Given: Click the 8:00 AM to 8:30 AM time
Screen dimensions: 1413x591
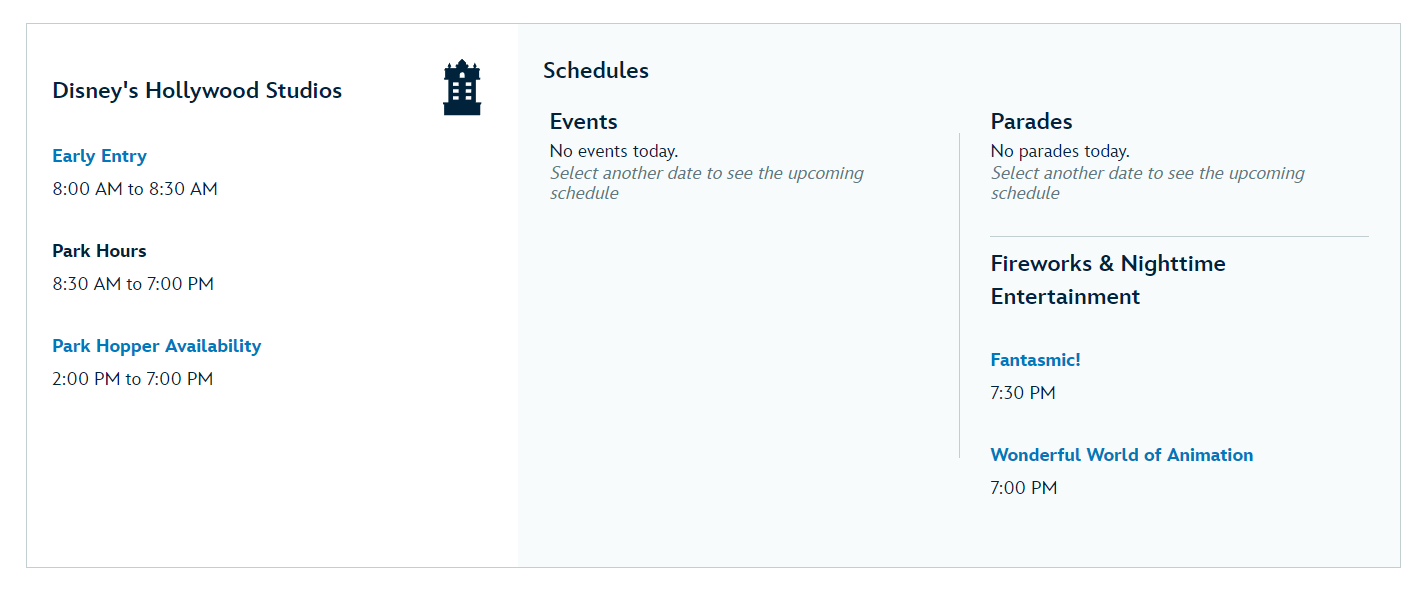Looking at the screenshot, I should click(x=135, y=189).
